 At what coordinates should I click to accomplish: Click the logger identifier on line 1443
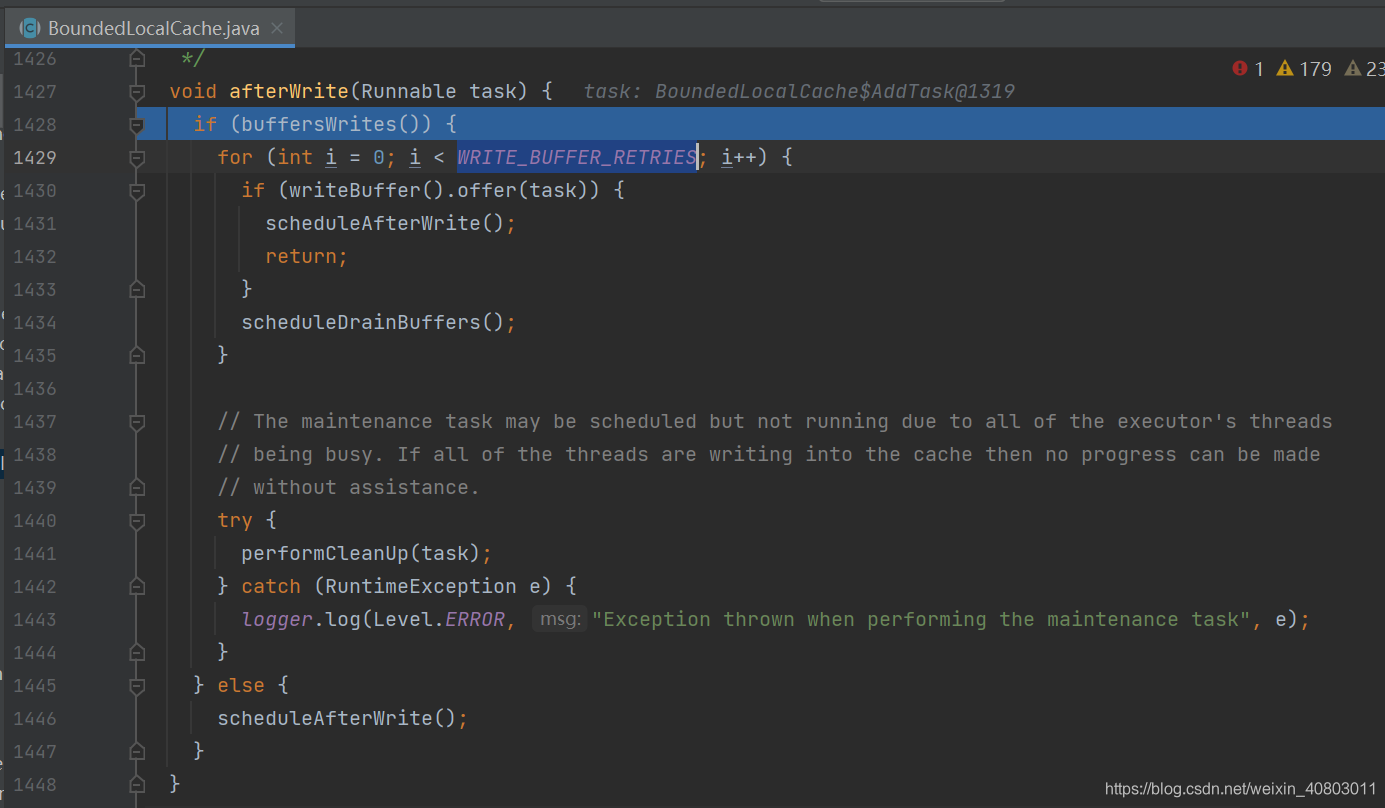tap(277, 620)
